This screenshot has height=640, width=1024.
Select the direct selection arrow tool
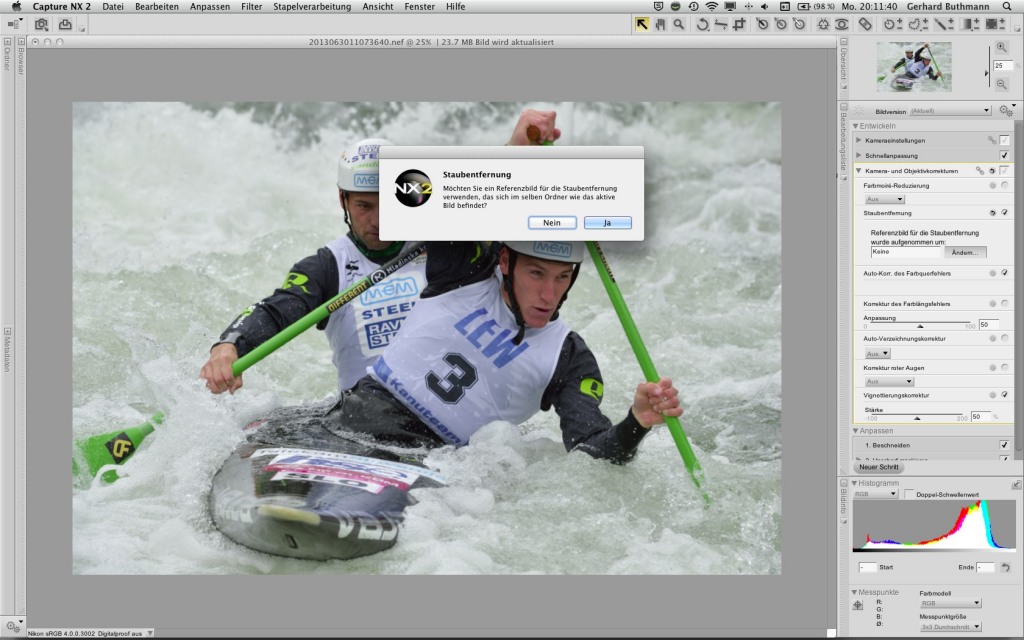click(642, 24)
